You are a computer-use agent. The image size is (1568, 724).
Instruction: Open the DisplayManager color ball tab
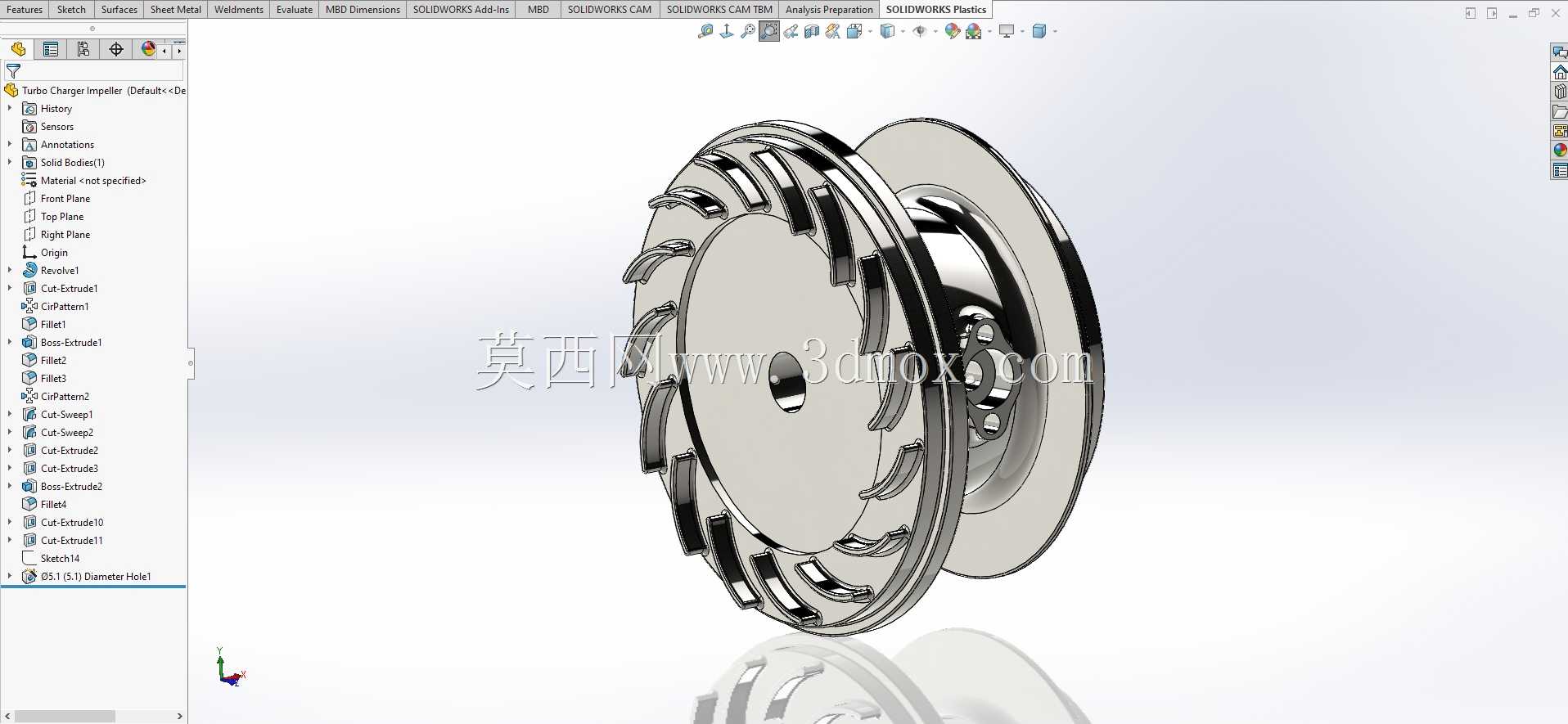coord(148,49)
